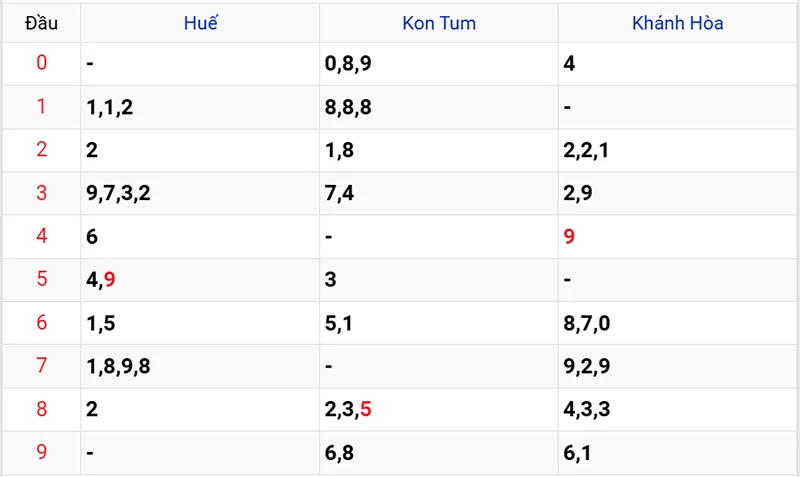
Task: Open the Huế column header link
Action: point(201,23)
